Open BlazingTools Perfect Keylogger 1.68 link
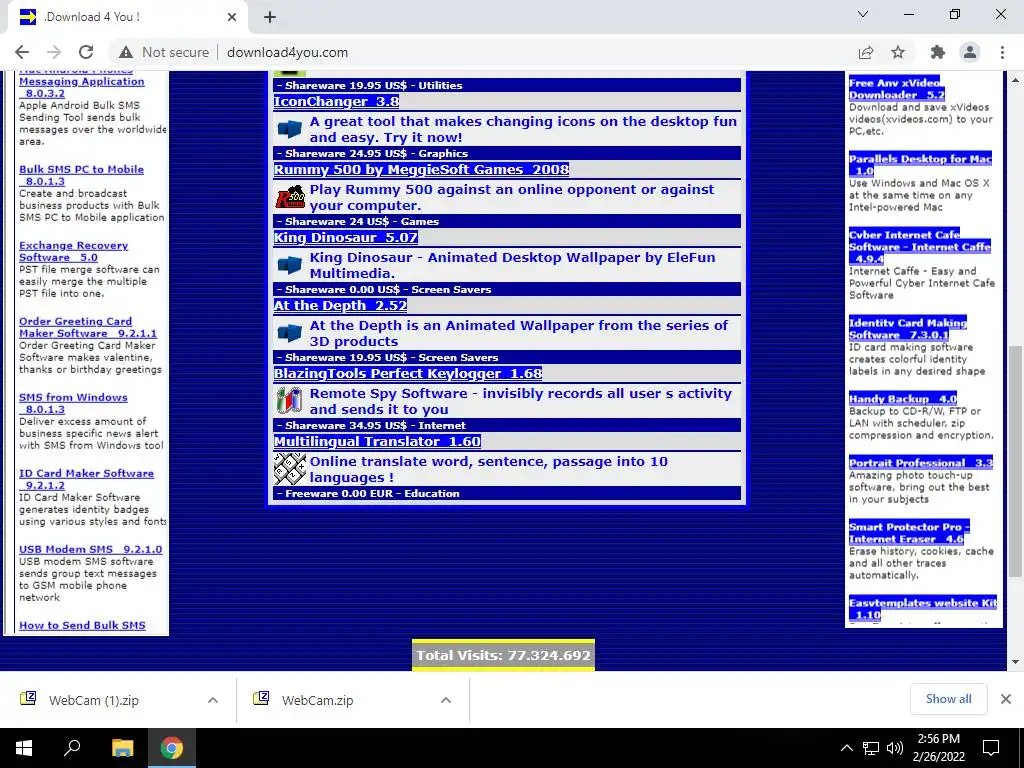 pyautogui.click(x=408, y=373)
